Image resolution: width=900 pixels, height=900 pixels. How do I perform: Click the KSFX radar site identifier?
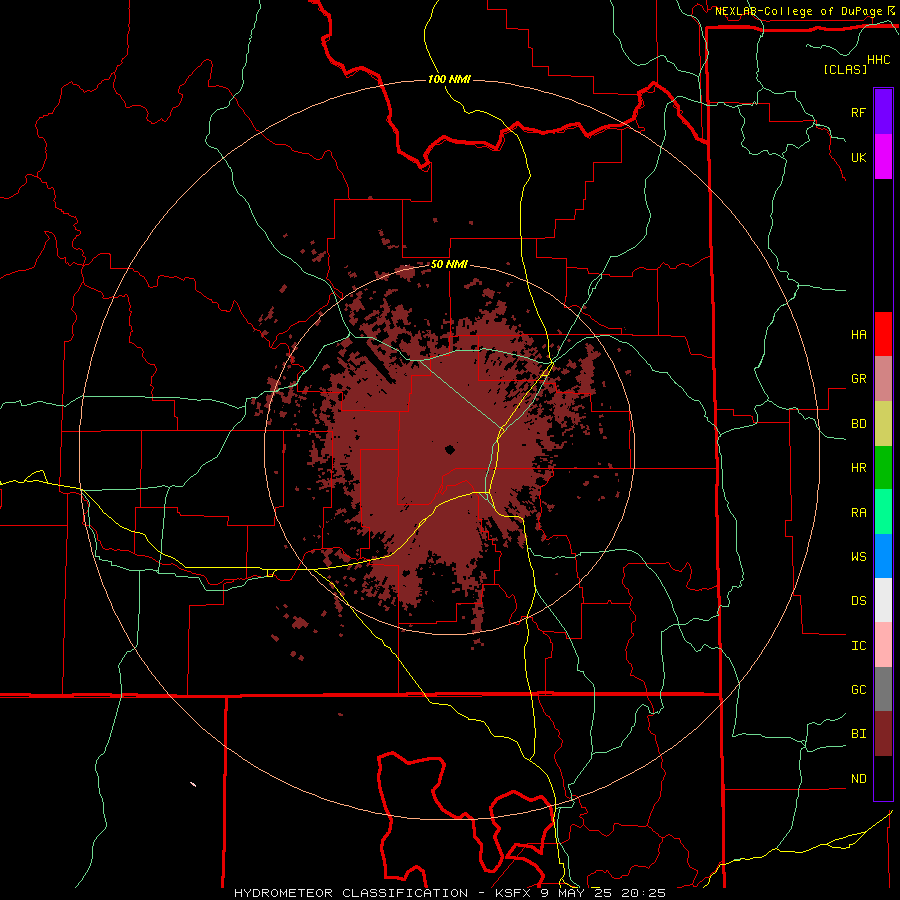[x=514, y=893]
